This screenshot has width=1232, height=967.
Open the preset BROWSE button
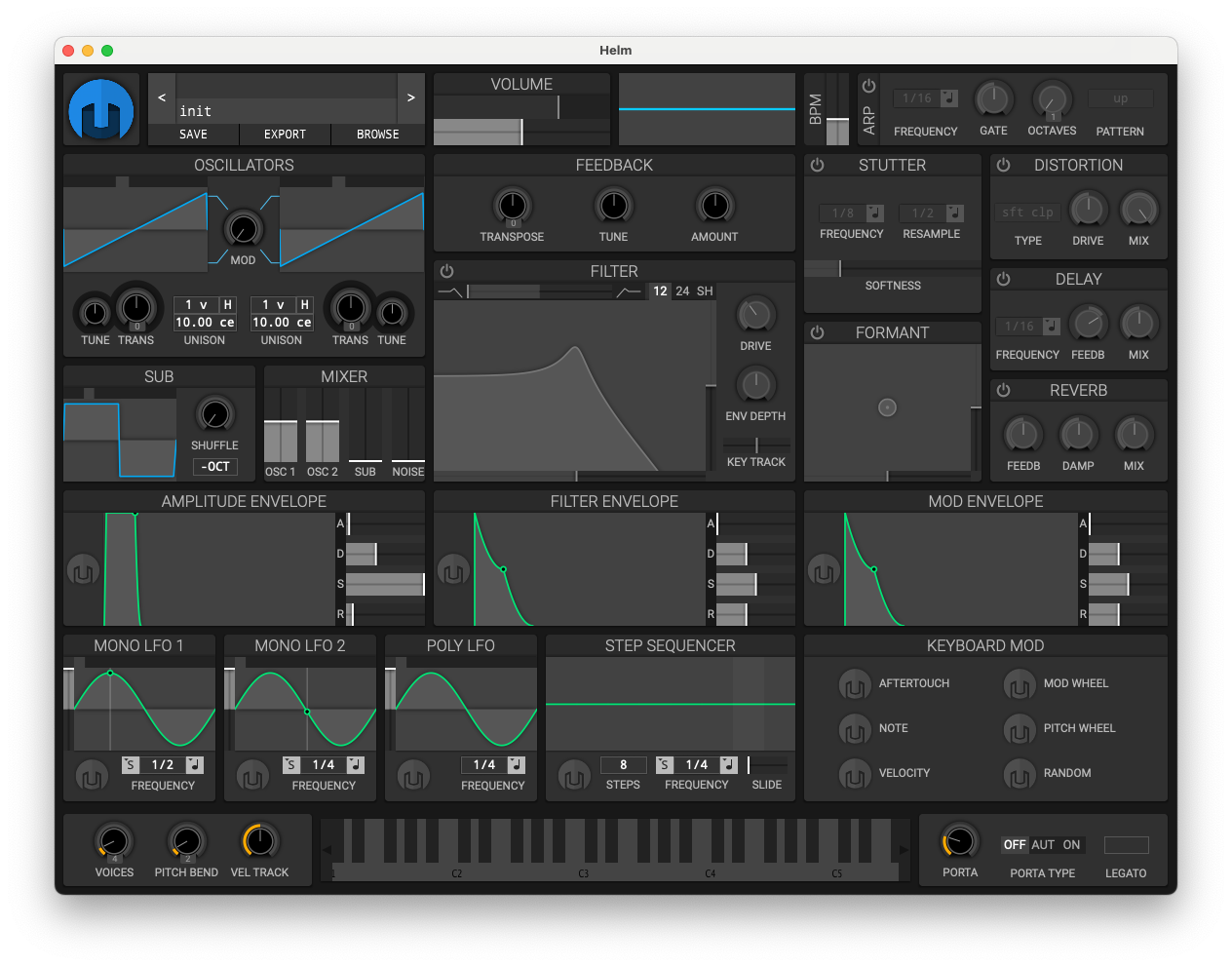point(378,135)
